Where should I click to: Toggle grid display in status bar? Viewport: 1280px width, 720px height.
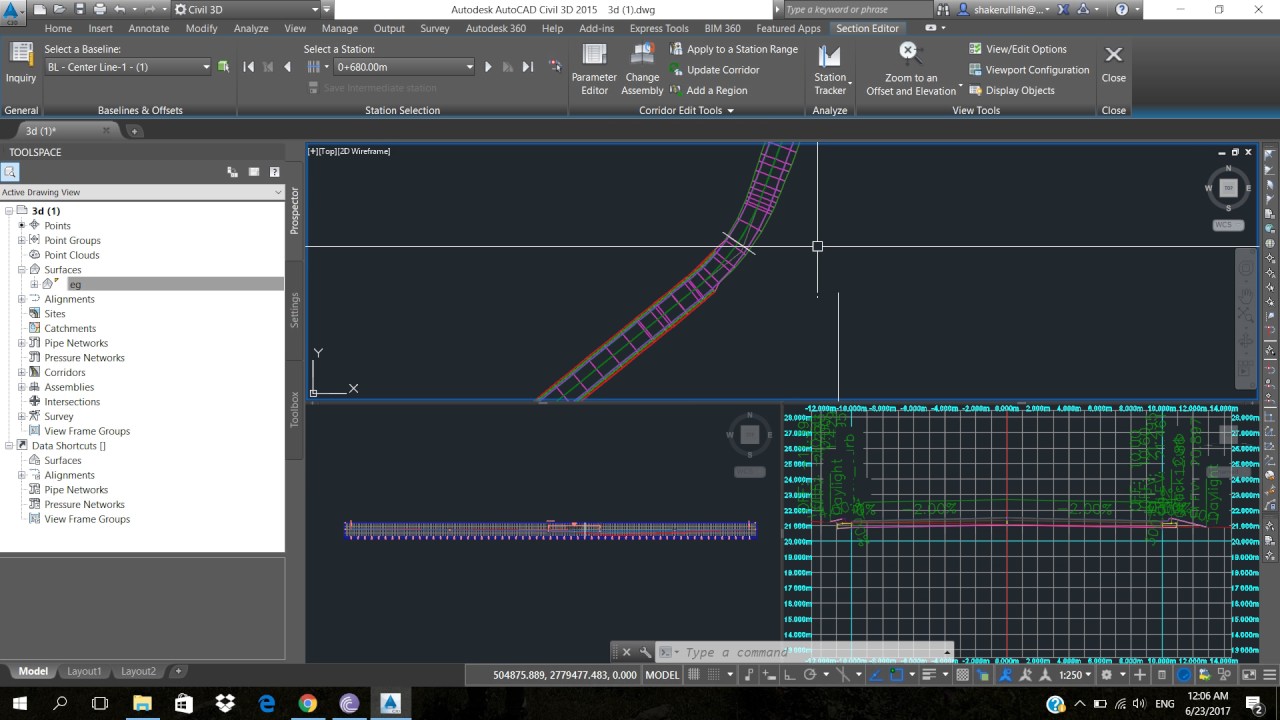(694, 675)
